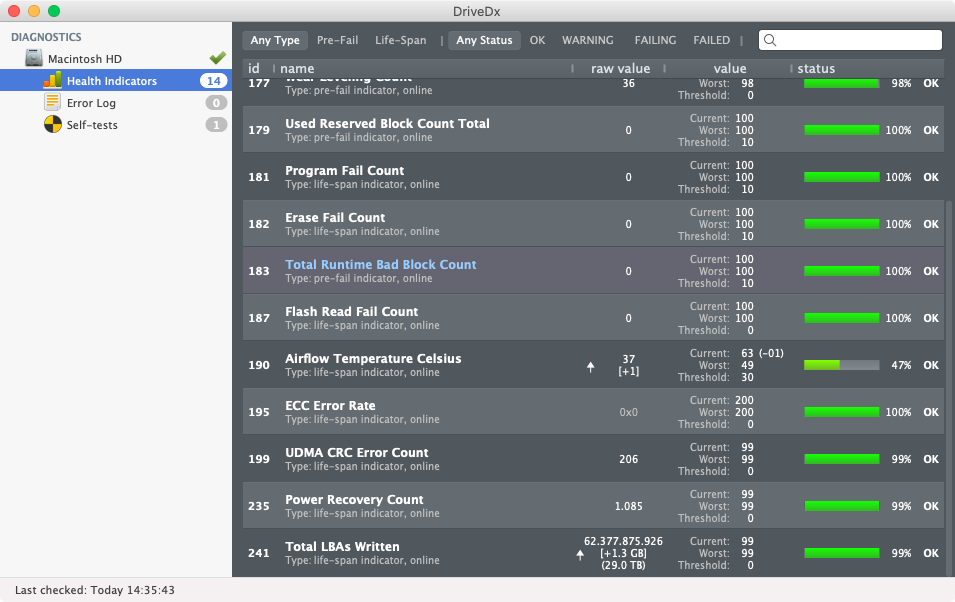This screenshot has width=955, height=602.
Task: Click the 0x0 raw value of ECC Error Rate
Action: tap(629, 412)
